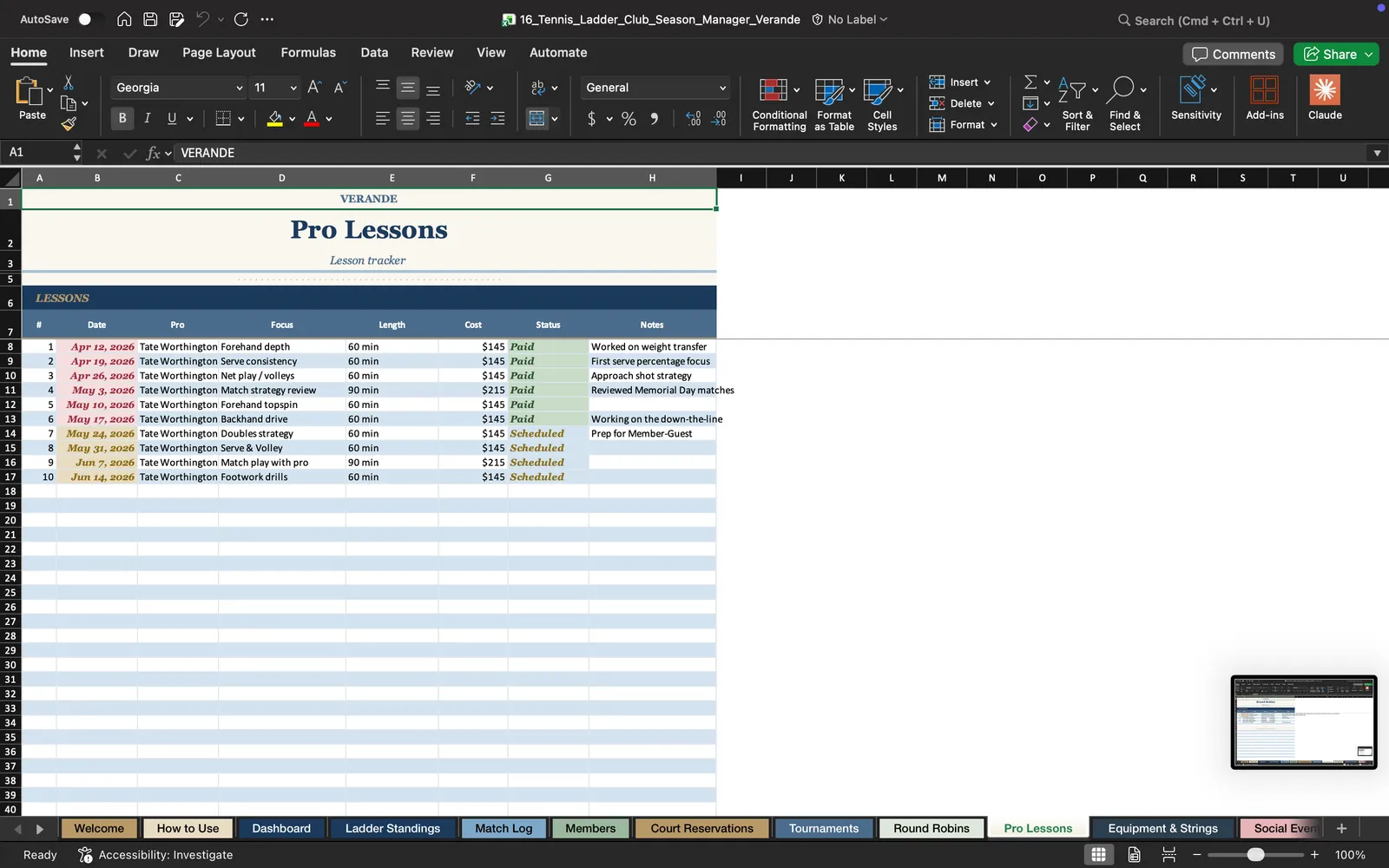Open Cell Styles gallery
Image resolution: width=1389 pixels, height=868 pixels.
click(883, 103)
